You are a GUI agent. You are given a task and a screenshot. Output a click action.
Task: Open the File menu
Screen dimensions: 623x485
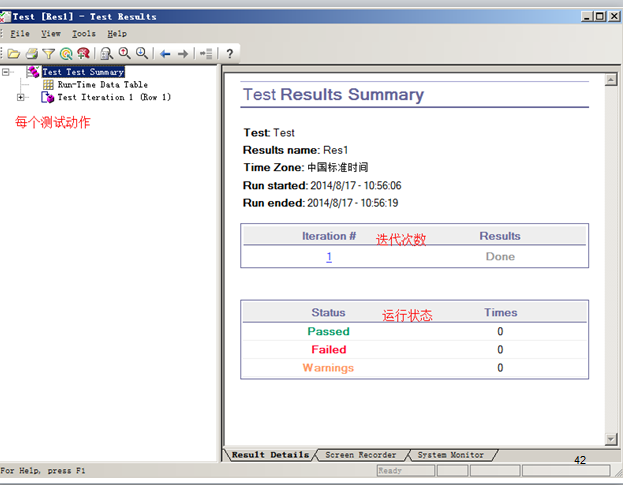pos(20,34)
